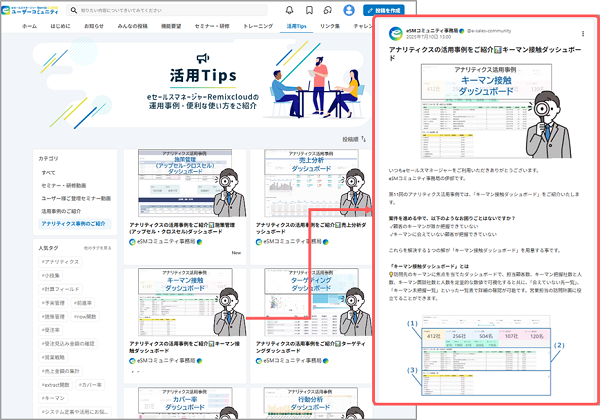Open キーマン接触ダッシュボード header image in post detail

pyautogui.click(x=496, y=111)
